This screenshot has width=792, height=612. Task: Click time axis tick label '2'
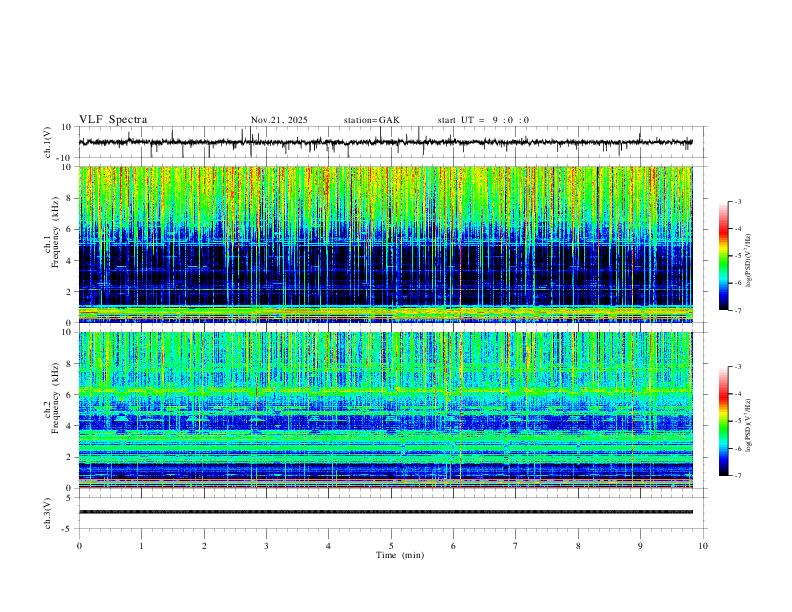(x=204, y=546)
